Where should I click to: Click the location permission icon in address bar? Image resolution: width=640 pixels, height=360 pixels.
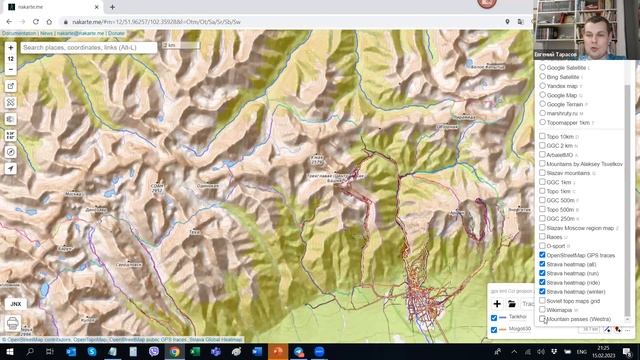tap(507, 22)
